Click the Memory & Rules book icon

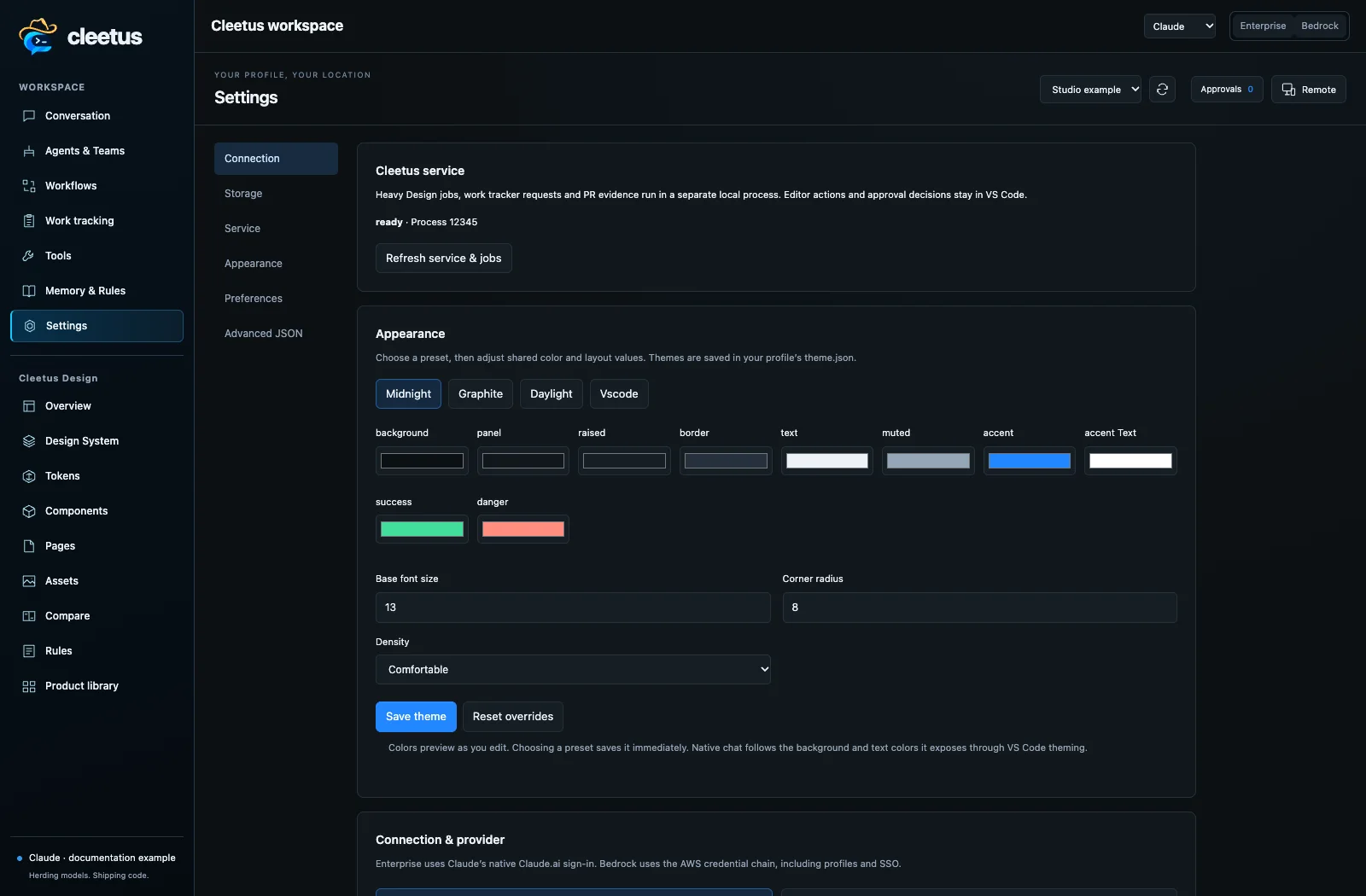[29, 291]
